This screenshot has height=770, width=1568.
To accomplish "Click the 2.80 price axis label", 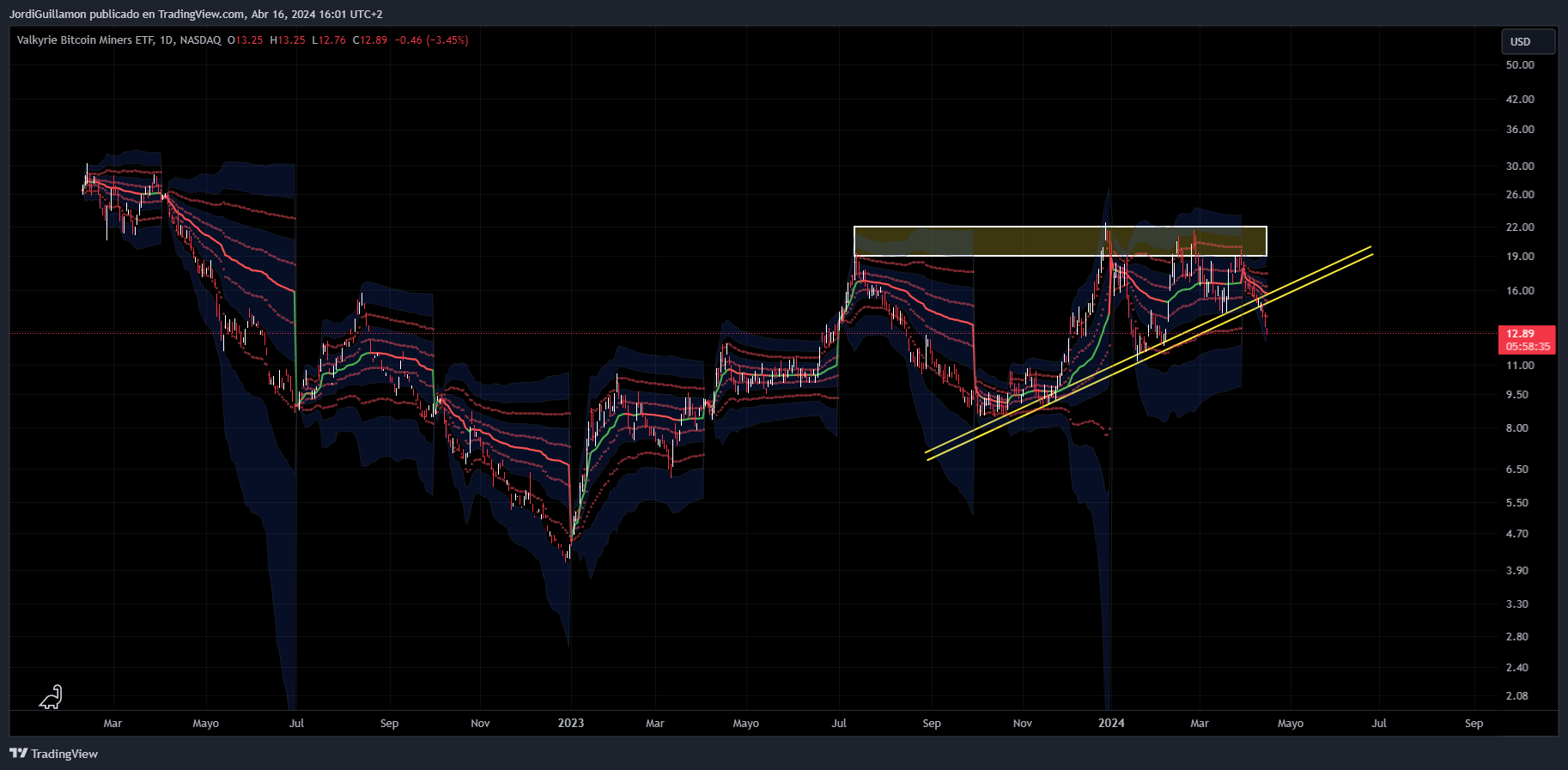I will point(1517,637).
